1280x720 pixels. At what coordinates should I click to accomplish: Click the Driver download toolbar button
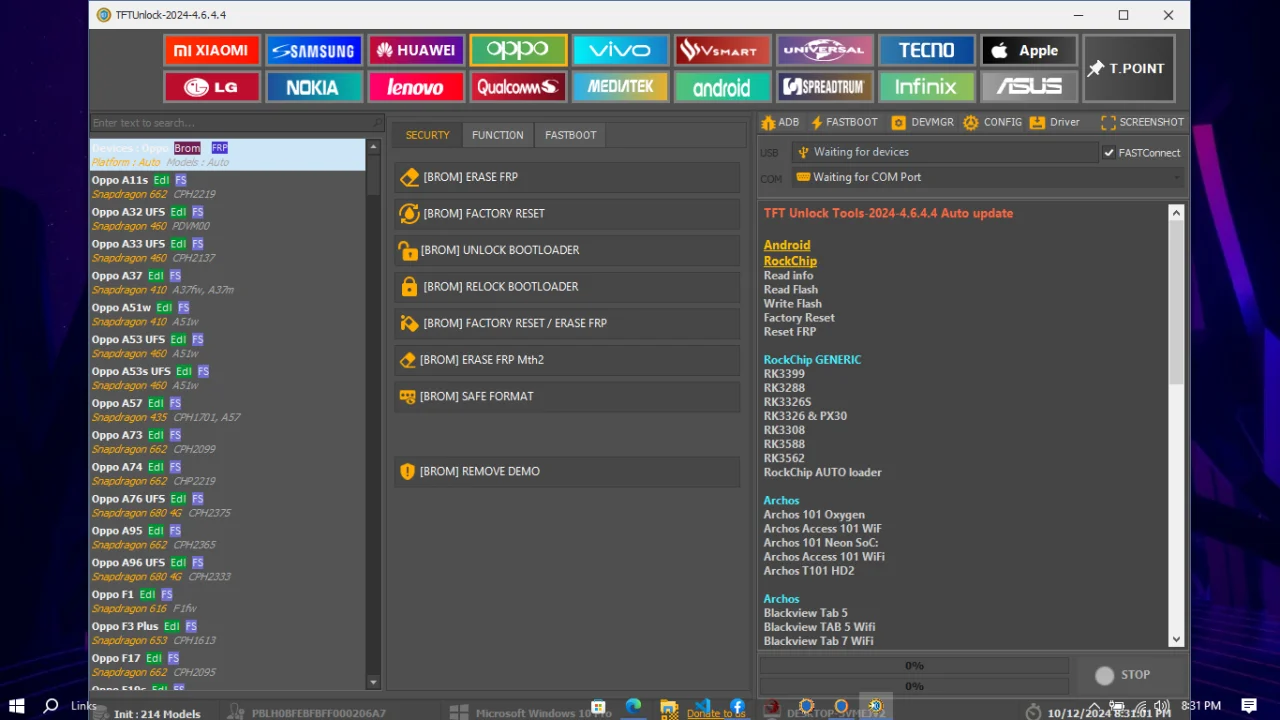[x=1055, y=122]
